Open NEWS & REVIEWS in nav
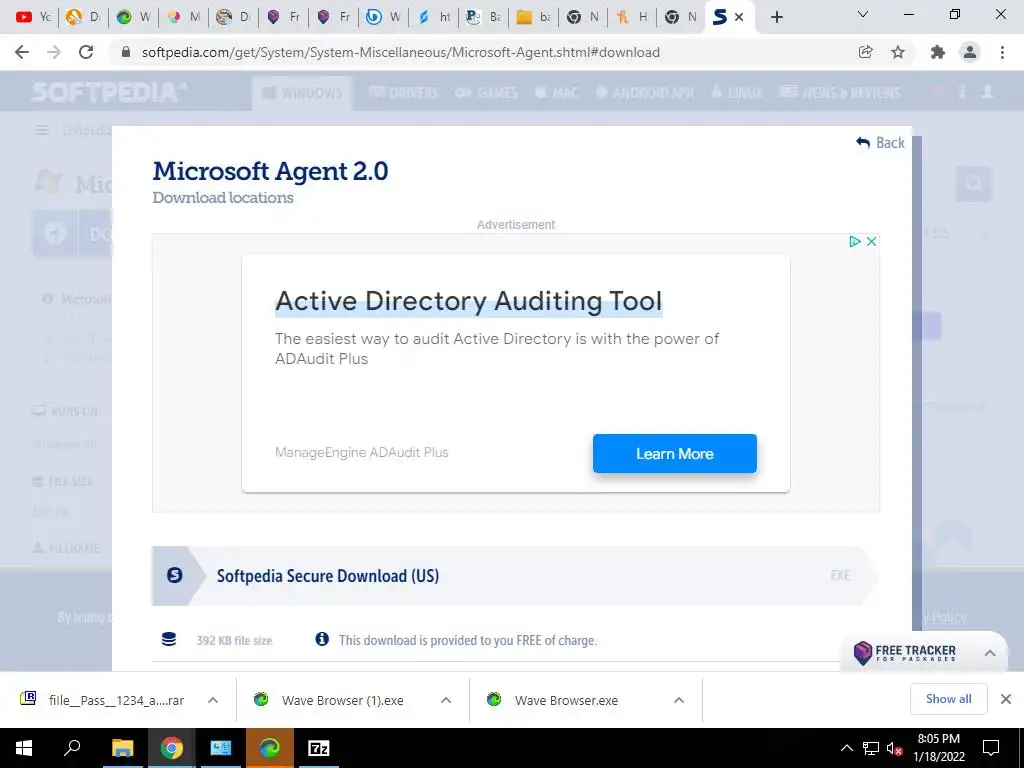 click(x=840, y=93)
